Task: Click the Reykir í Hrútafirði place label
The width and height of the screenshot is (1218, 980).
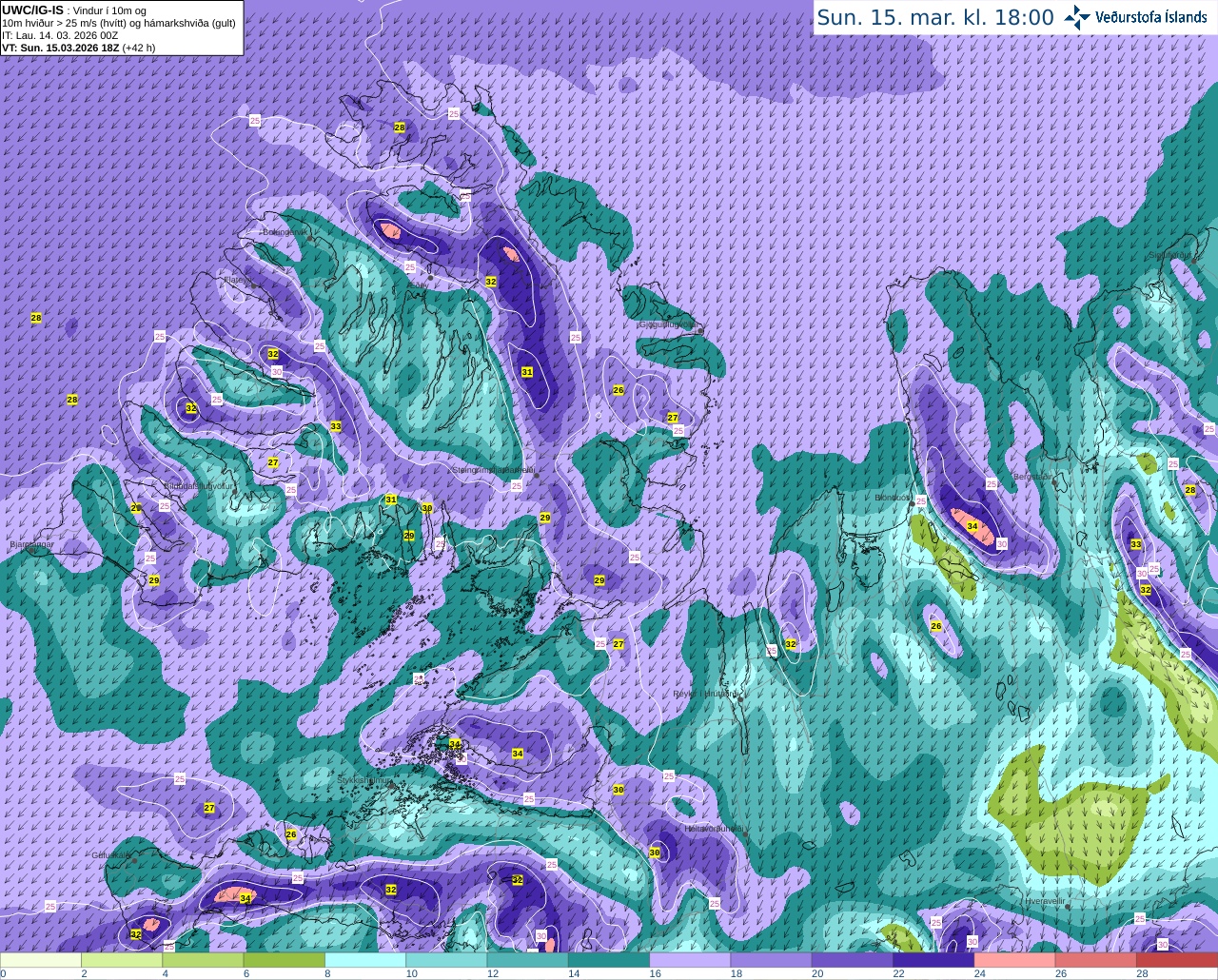Action: 705,694
